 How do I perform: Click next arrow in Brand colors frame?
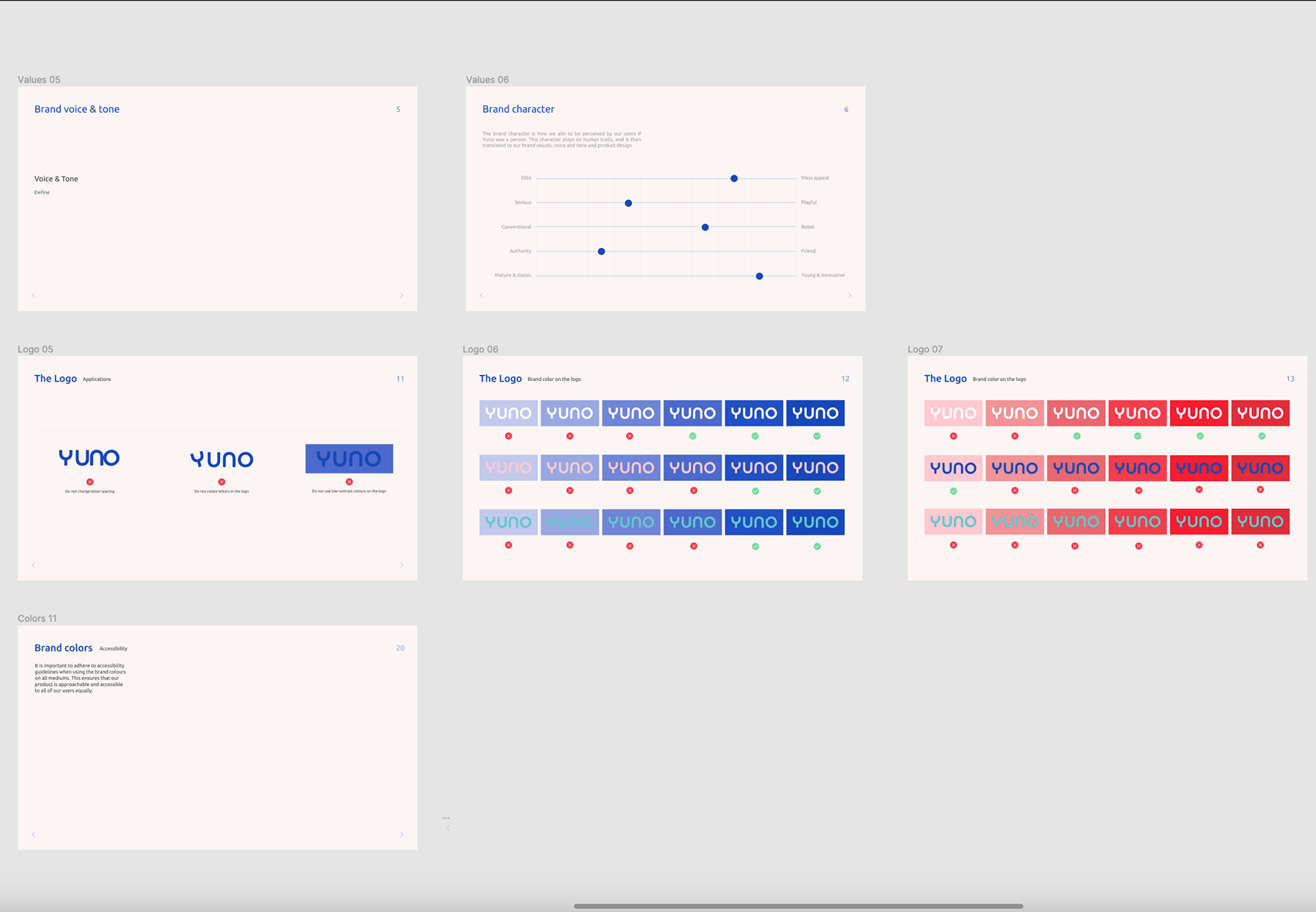(402, 834)
